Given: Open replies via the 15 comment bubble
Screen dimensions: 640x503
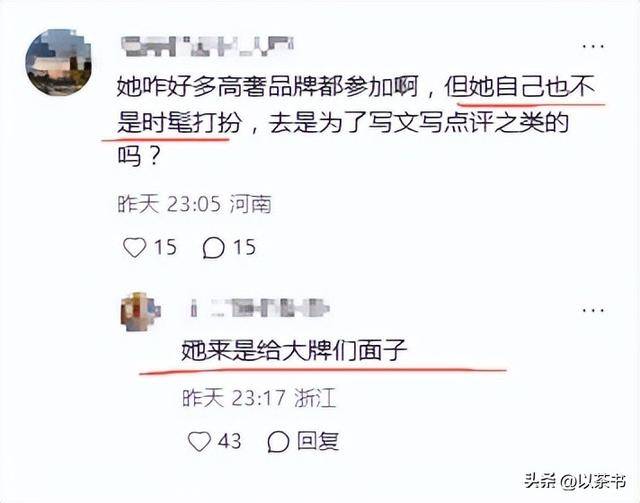Looking at the screenshot, I should tap(213, 247).
